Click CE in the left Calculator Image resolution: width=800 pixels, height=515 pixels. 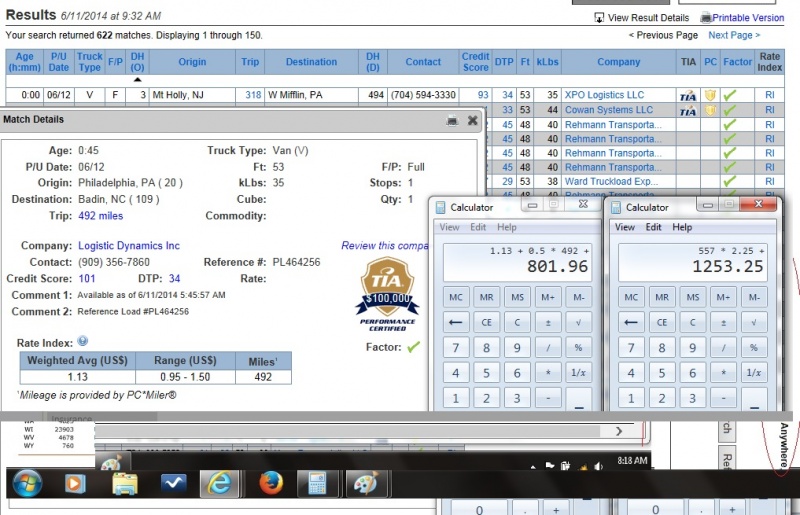pos(486,322)
